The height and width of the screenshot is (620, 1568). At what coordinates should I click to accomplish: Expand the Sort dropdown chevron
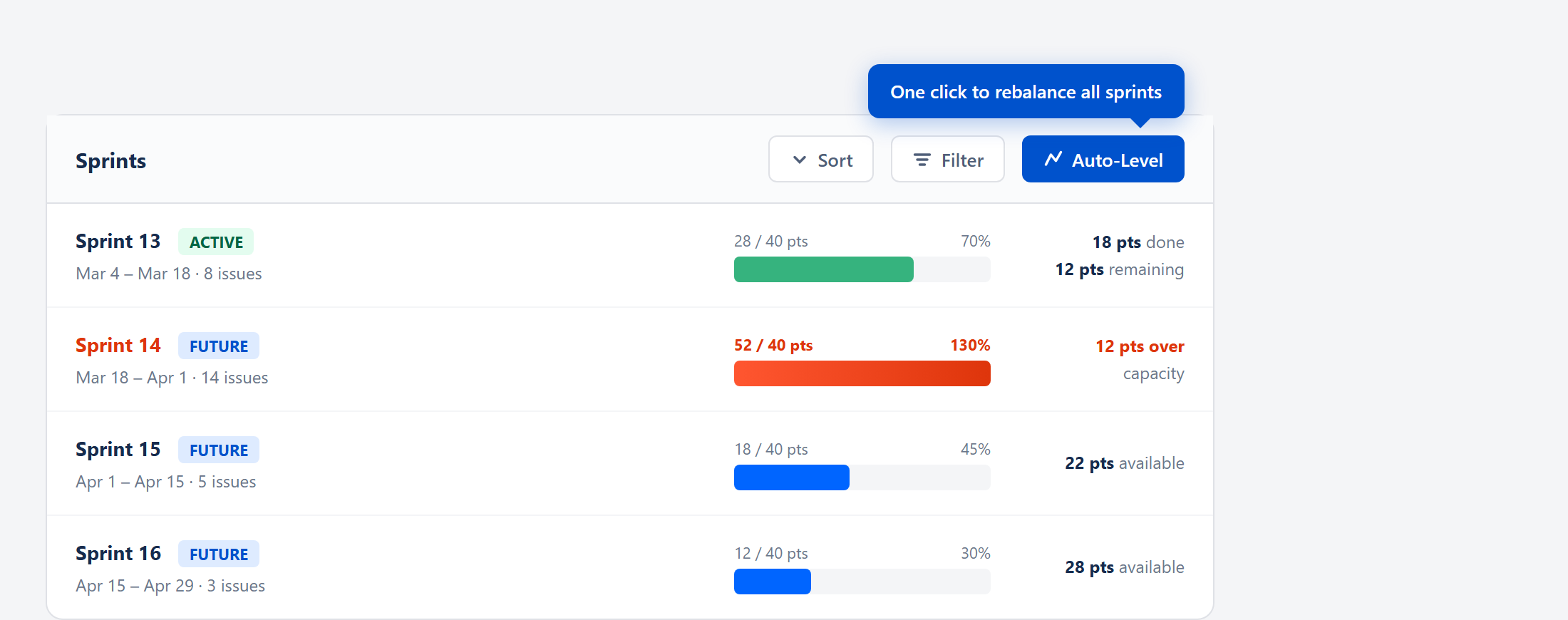tap(800, 160)
